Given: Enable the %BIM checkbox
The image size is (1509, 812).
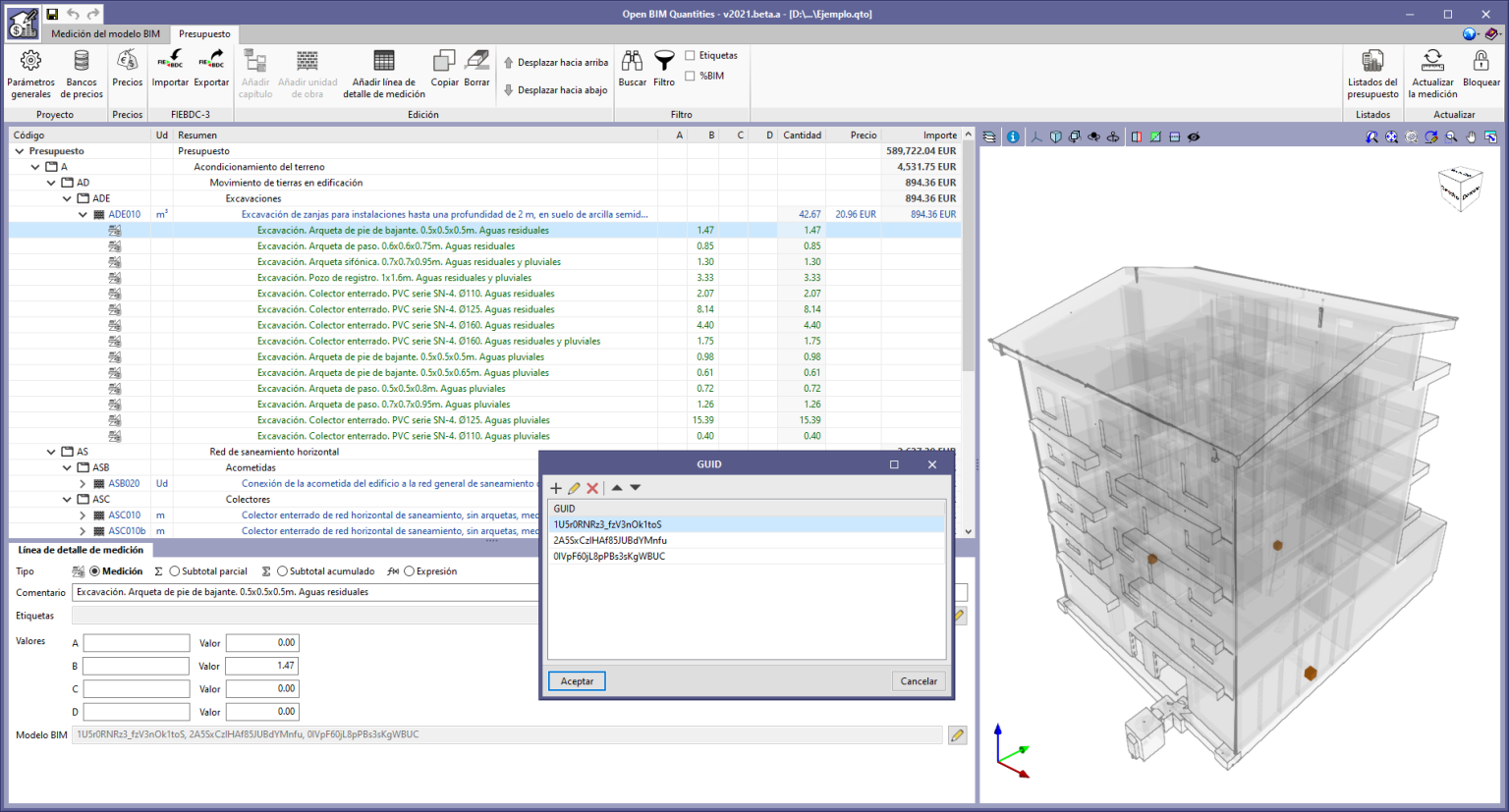Looking at the screenshot, I should pos(691,75).
